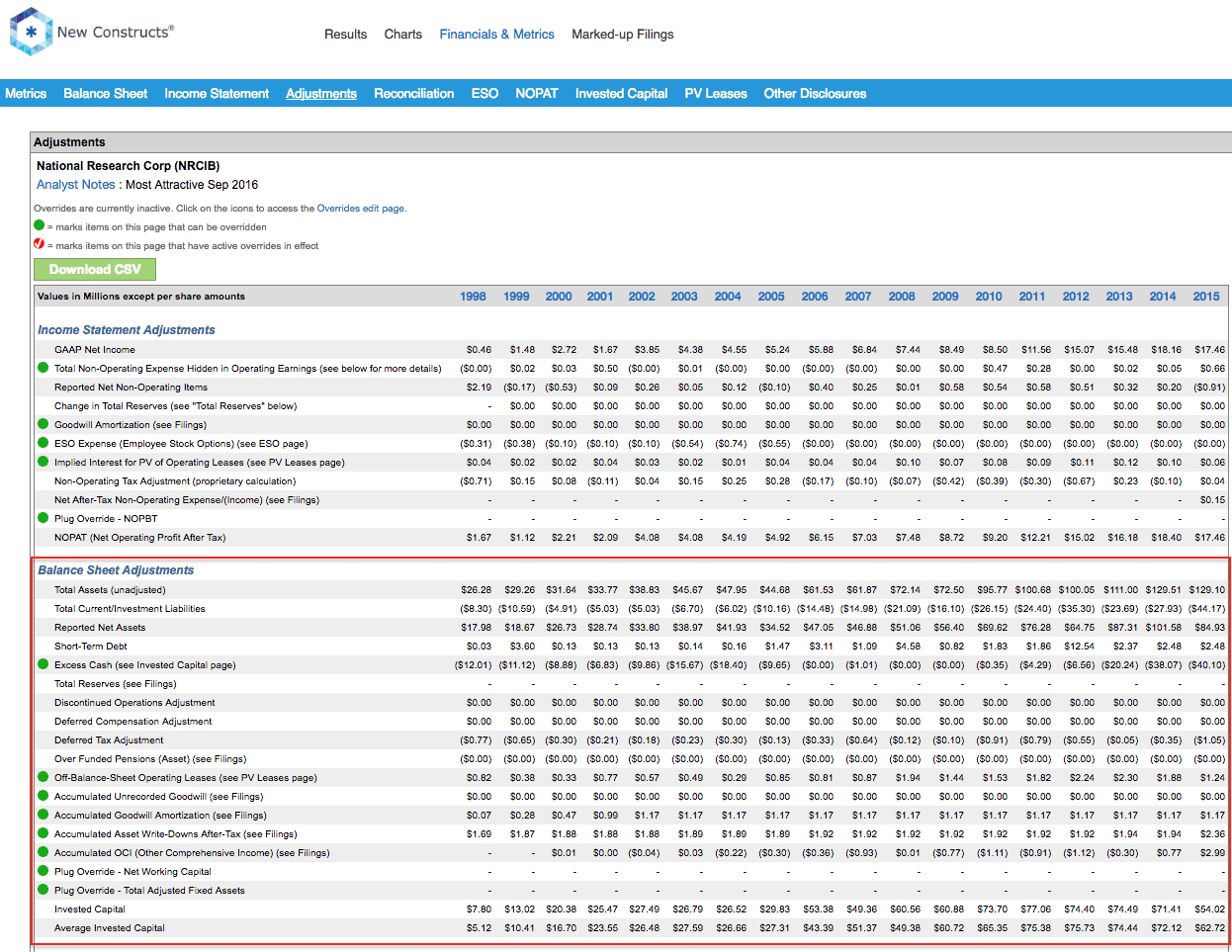Switch to the NOPAT tab
The height and width of the screenshot is (952, 1232).
537,93
